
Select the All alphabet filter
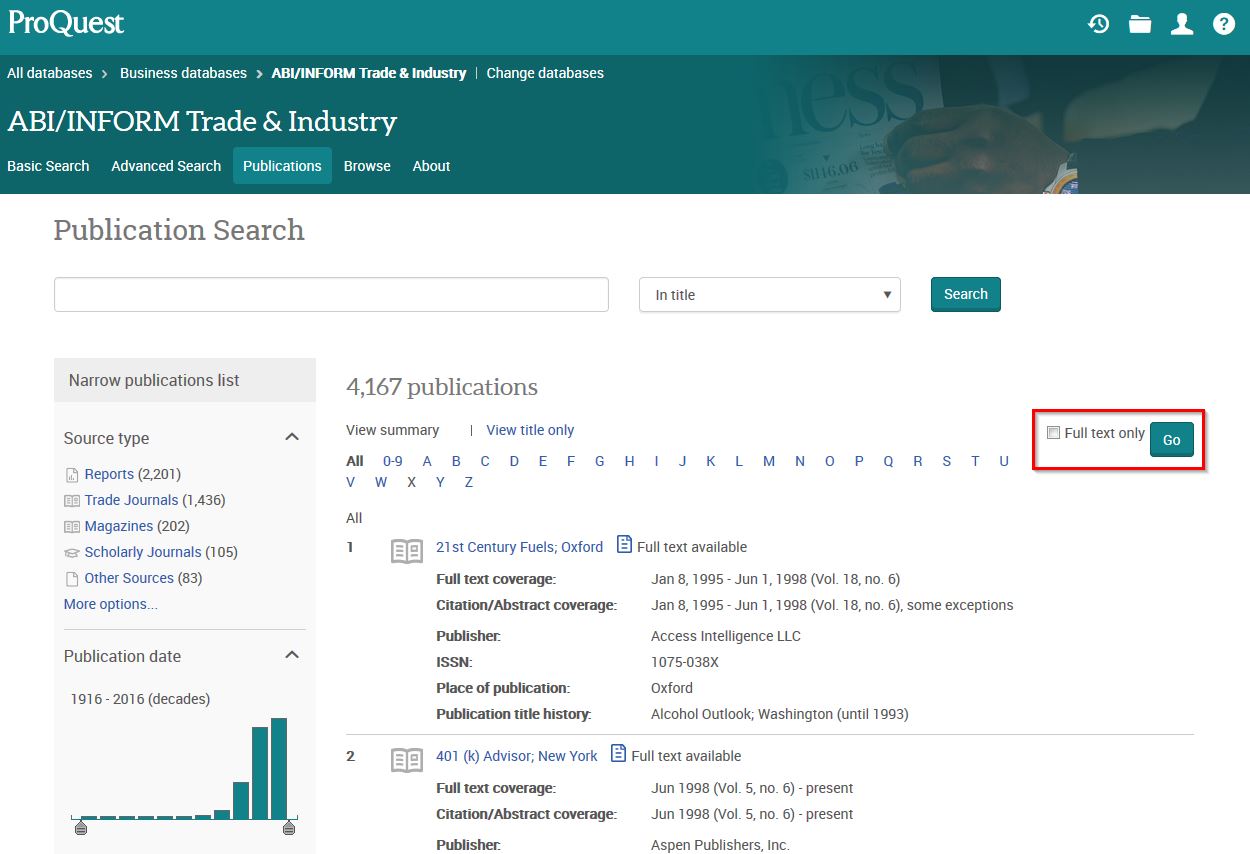(355, 461)
